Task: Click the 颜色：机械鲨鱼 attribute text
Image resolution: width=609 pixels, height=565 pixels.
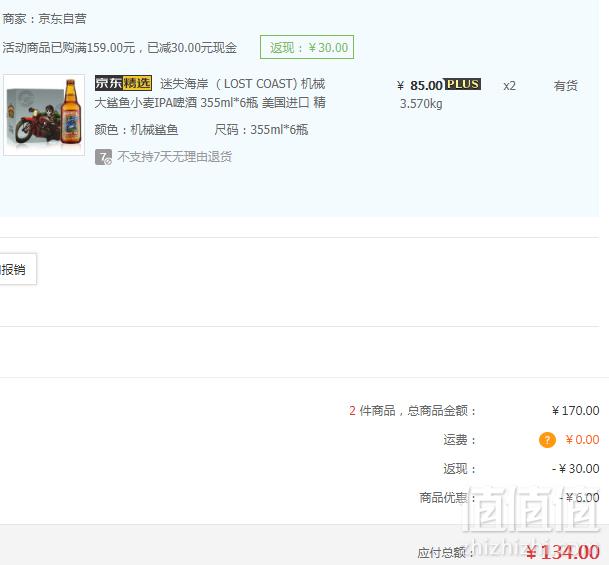Action: (x=136, y=130)
